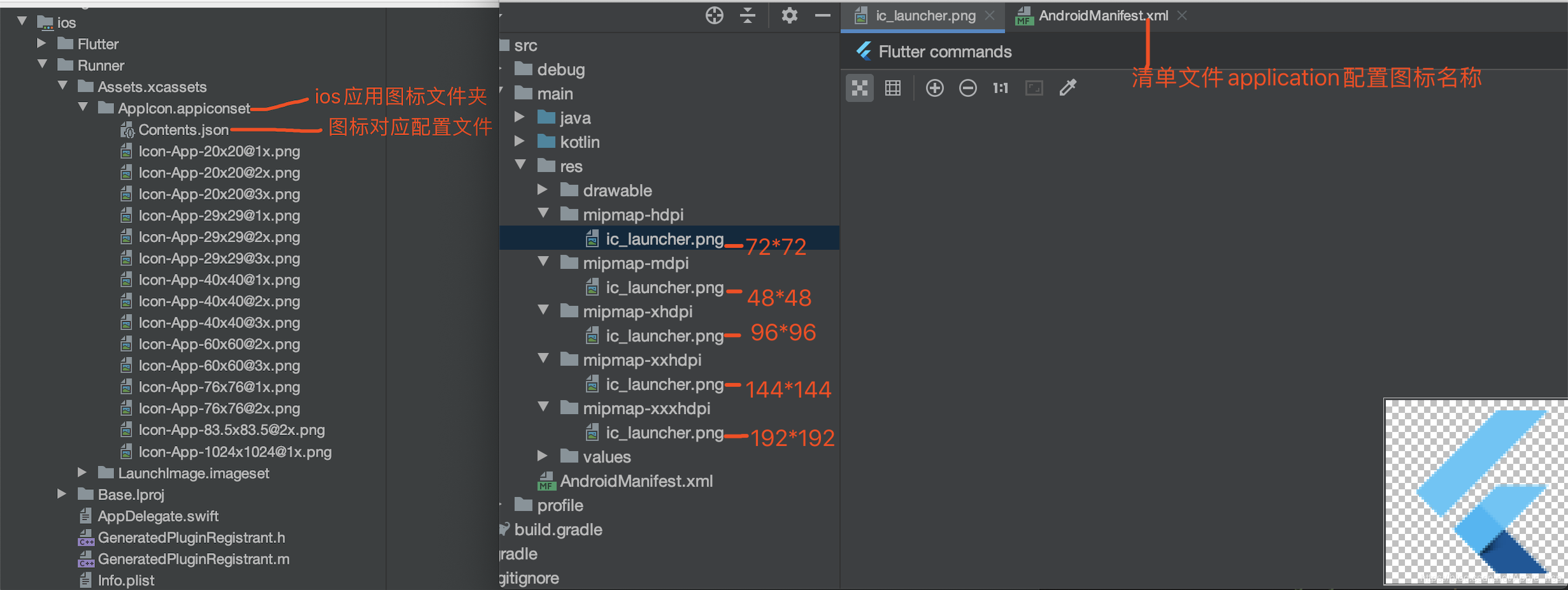Collapse the res folder
Viewport: 1568px width, 590px height.
[520, 165]
